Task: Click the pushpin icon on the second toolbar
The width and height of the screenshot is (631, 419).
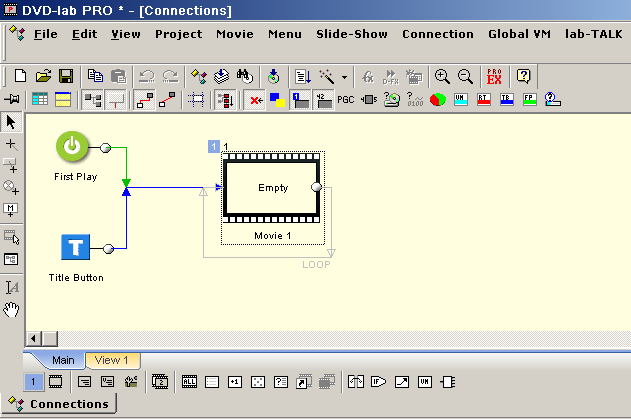Action: tap(12, 99)
